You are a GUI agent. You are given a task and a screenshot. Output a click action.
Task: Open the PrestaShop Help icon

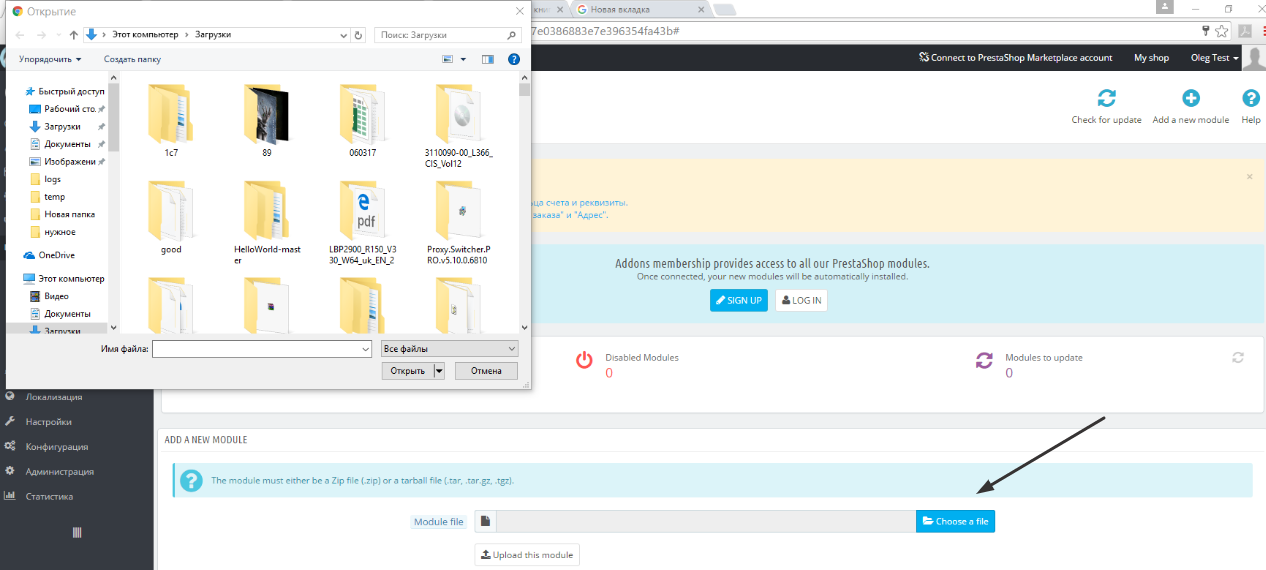(1250, 99)
